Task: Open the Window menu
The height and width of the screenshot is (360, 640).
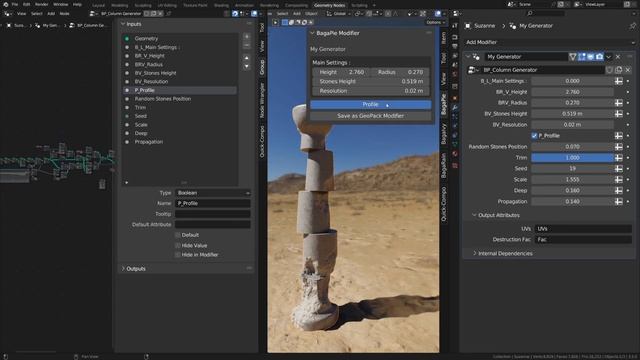Action: coord(61,4)
